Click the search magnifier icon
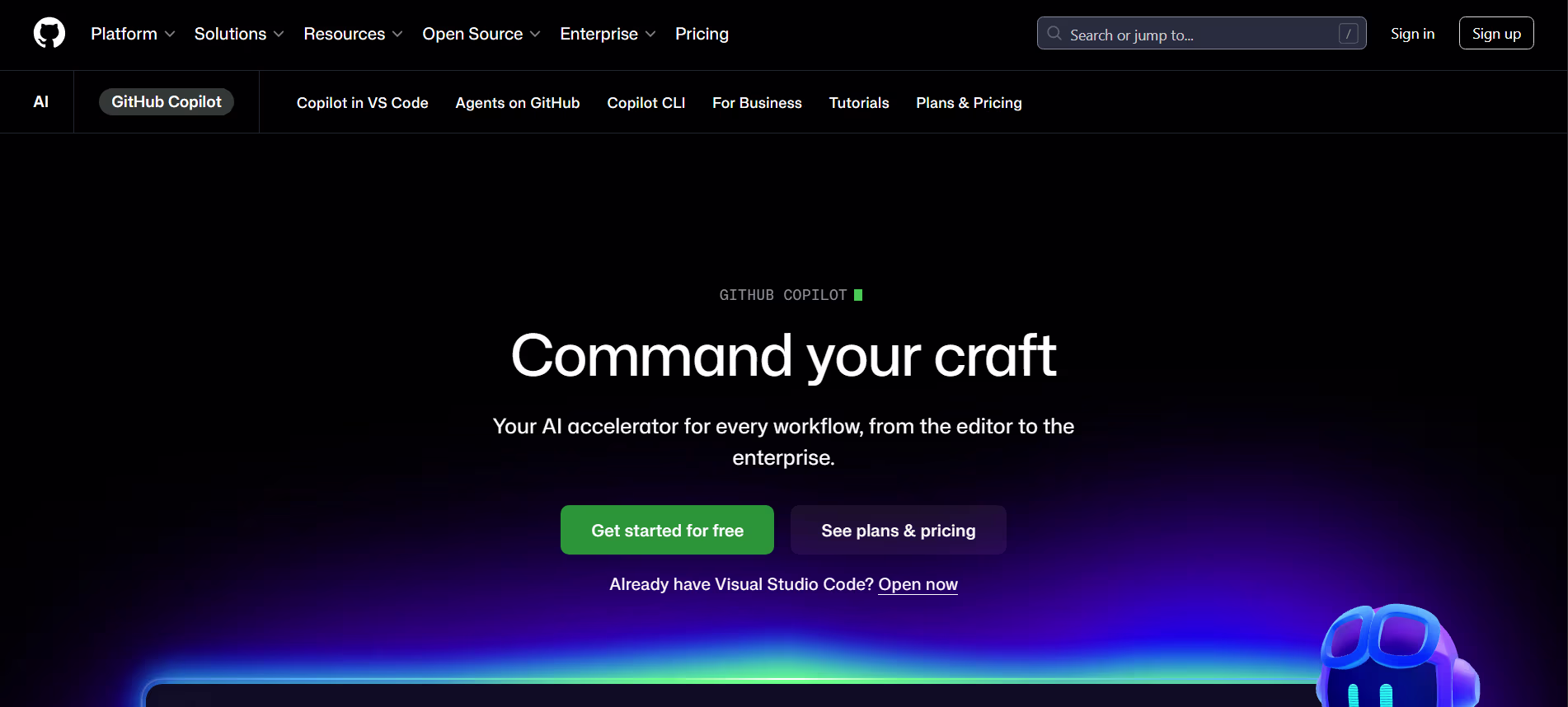 (x=1054, y=34)
